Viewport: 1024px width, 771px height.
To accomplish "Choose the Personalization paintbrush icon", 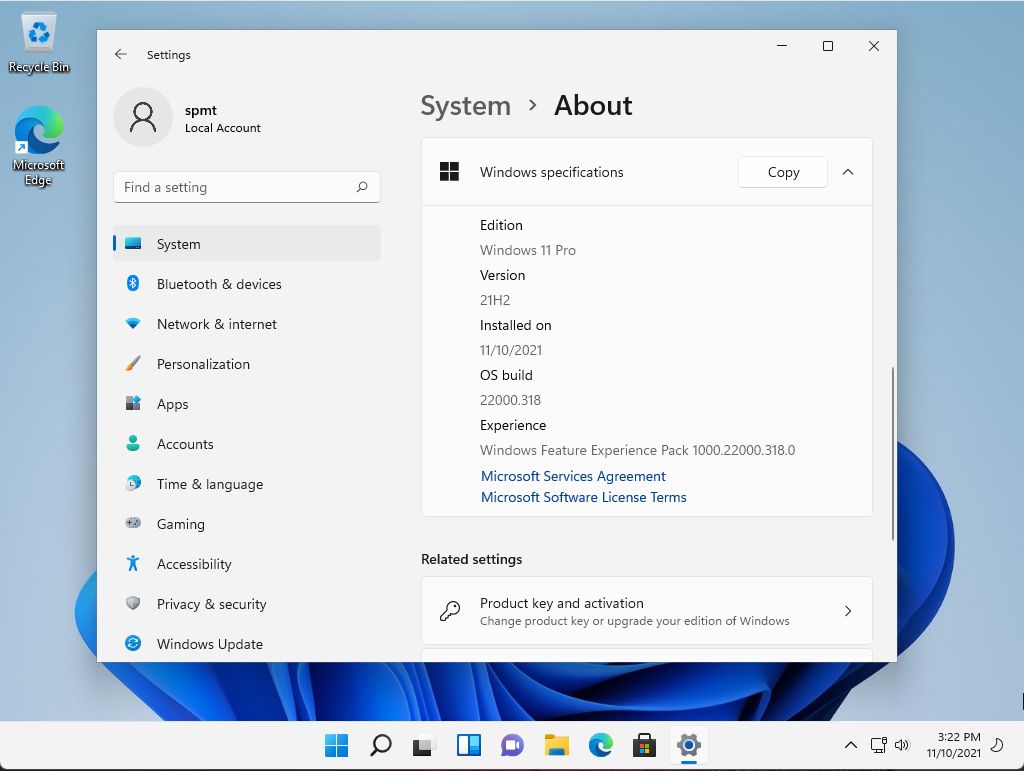I will coord(133,364).
